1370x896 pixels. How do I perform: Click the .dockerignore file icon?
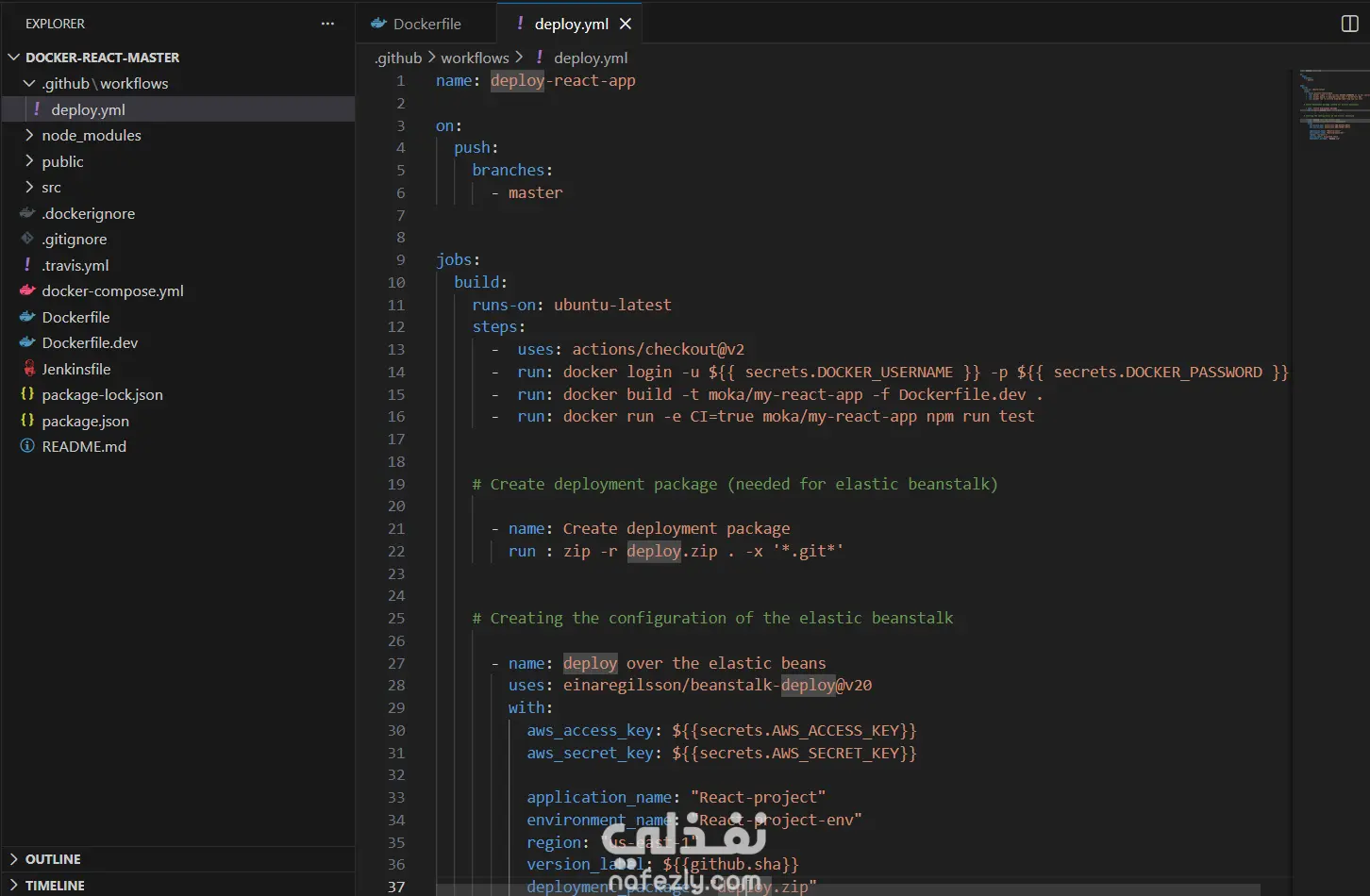pyautogui.click(x=27, y=213)
